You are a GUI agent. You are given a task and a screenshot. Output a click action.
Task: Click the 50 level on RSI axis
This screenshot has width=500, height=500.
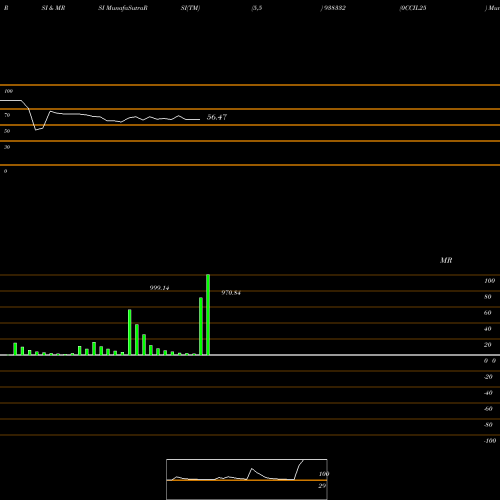[x=7, y=131]
